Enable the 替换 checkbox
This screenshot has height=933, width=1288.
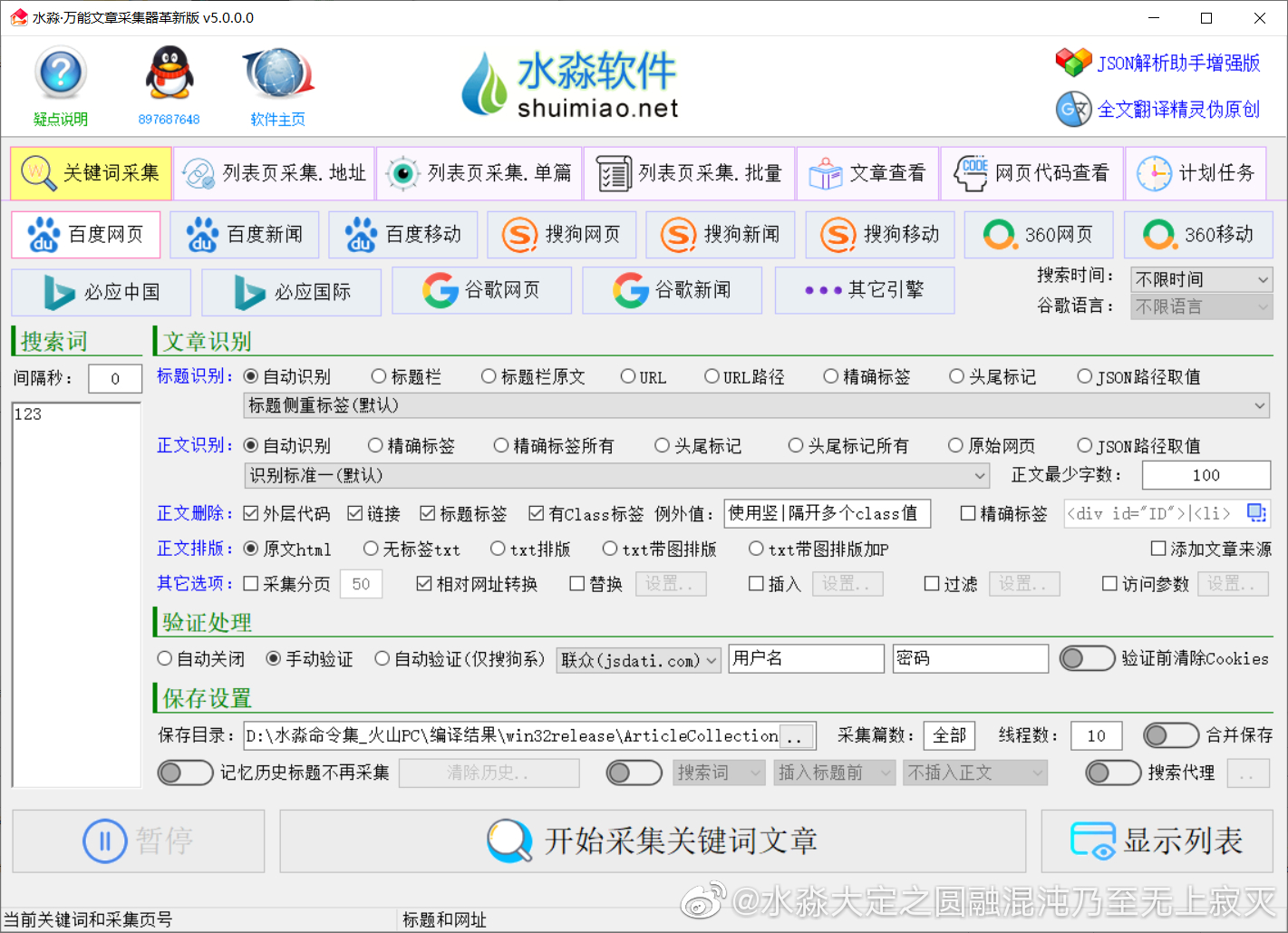coord(576,584)
